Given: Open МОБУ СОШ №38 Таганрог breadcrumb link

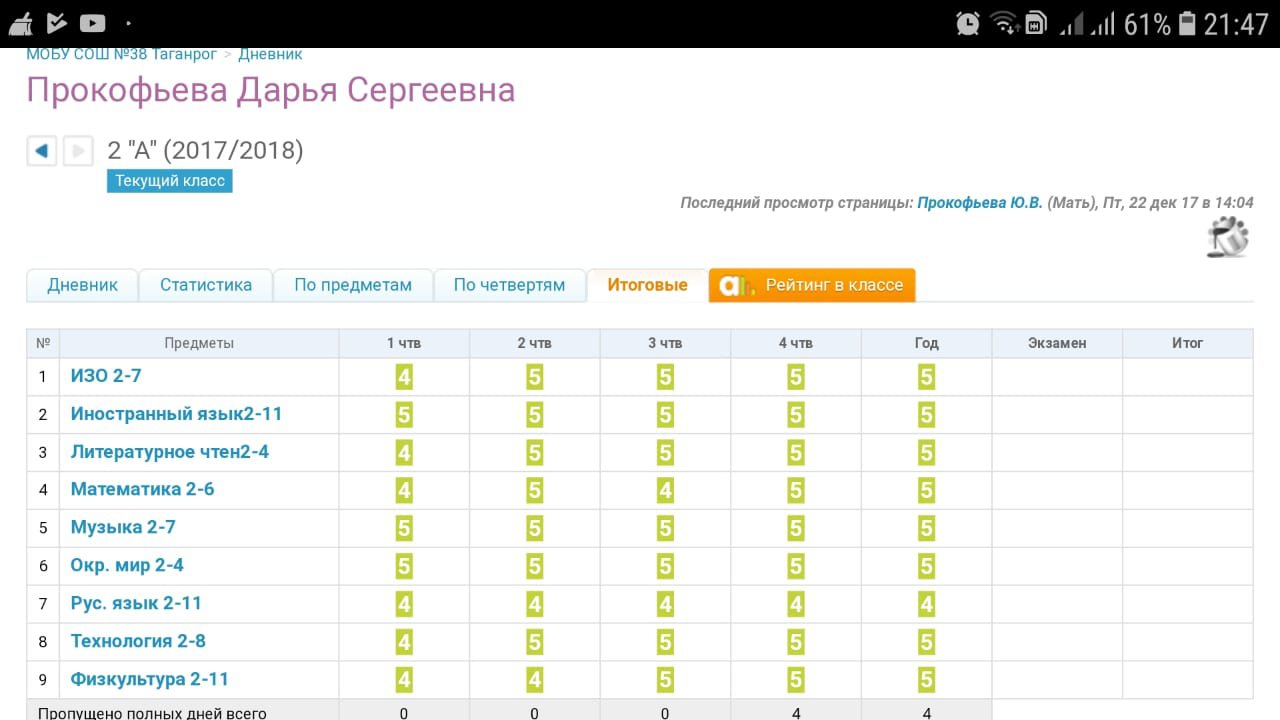Looking at the screenshot, I should pos(121,54).
